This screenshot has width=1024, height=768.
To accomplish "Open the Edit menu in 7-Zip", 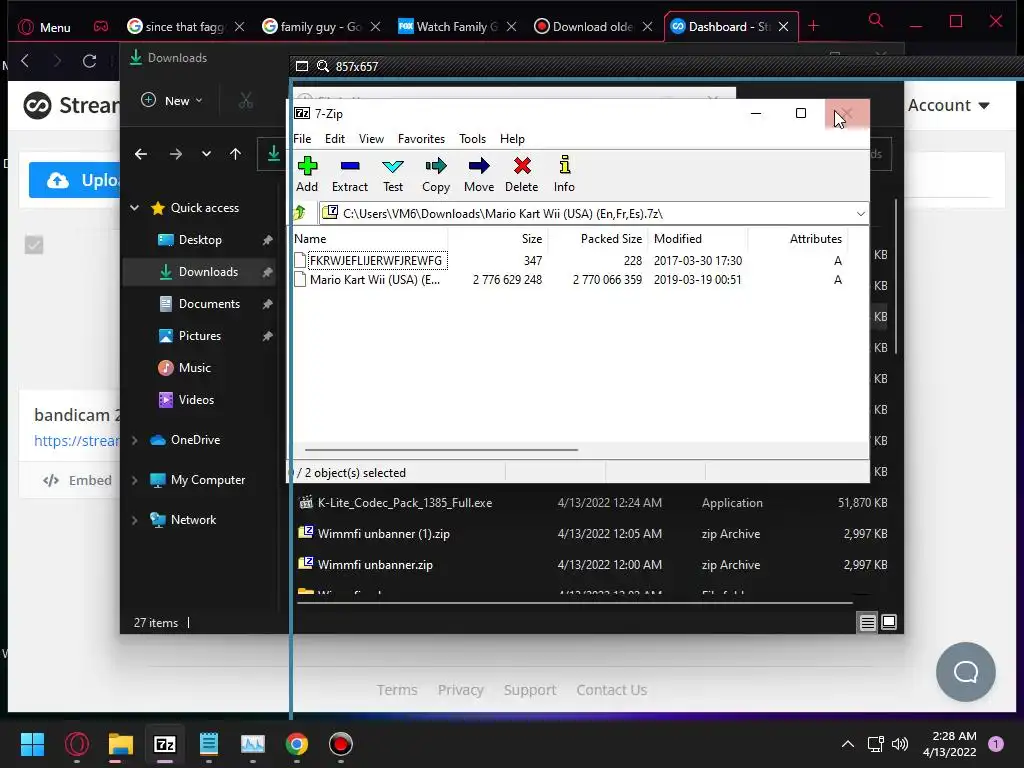I will pyautogui.click(x=335, y=138).
